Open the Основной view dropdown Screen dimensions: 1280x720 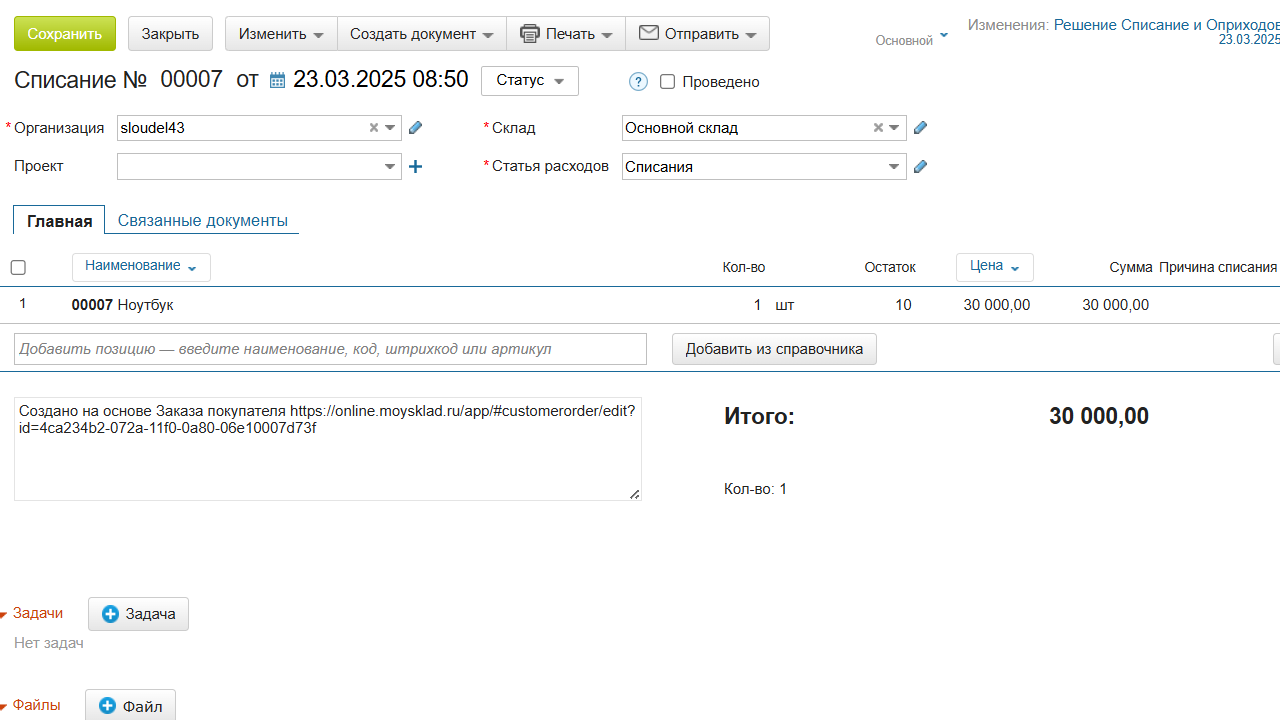pyautogui.click(x=911, y=40)
